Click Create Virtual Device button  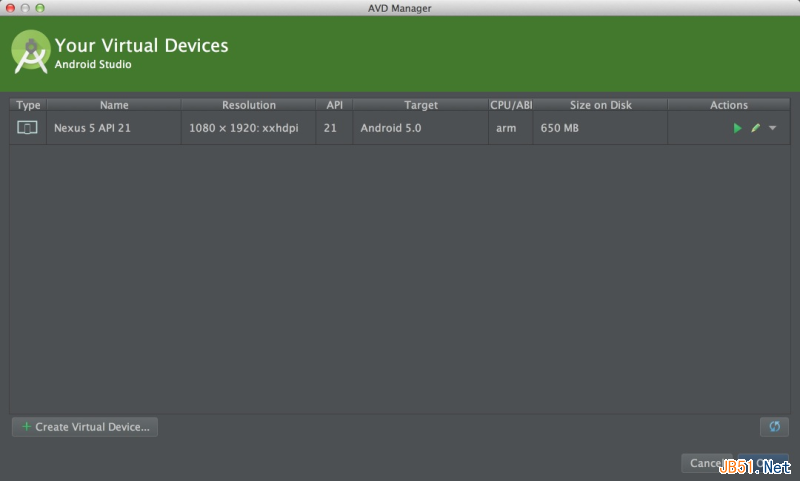(85, 427)
